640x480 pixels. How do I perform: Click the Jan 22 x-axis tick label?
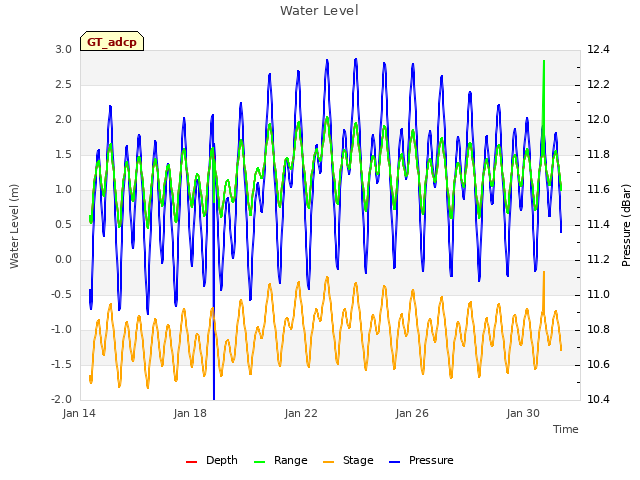pos(301,413)
